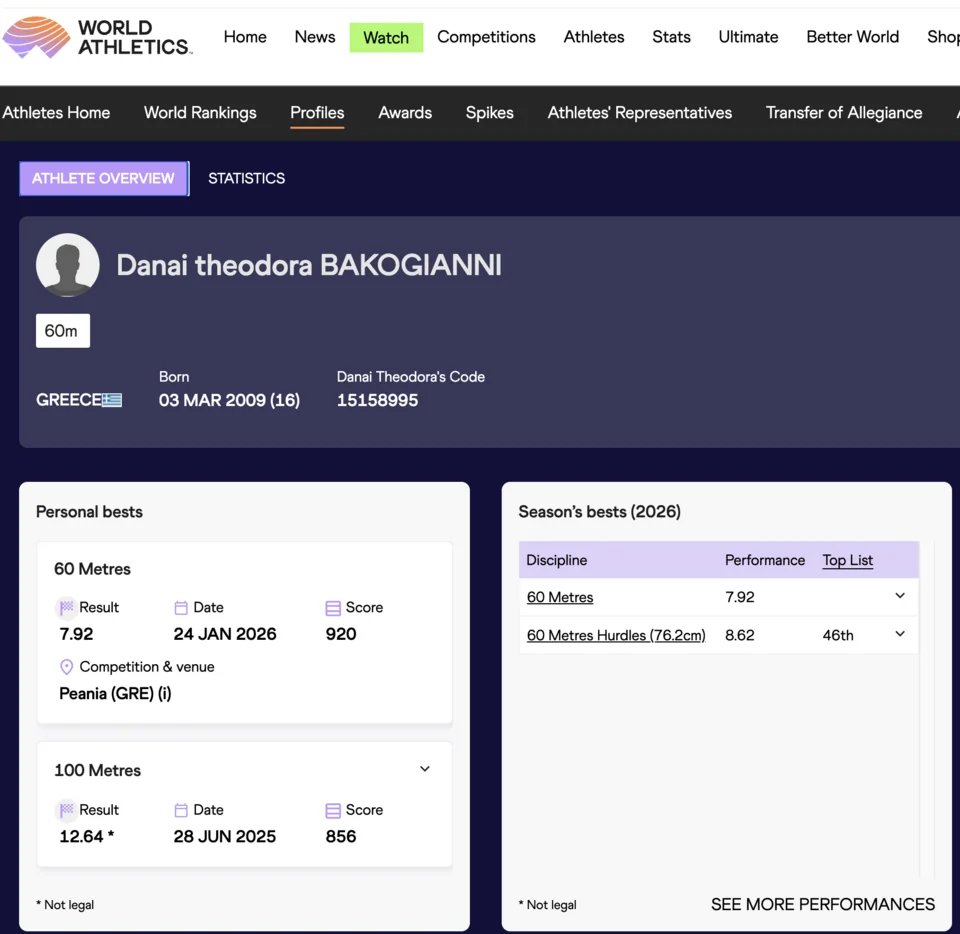Expand the 60 Metres season's best row
The image size is (960, 934).
click(900, 596)
